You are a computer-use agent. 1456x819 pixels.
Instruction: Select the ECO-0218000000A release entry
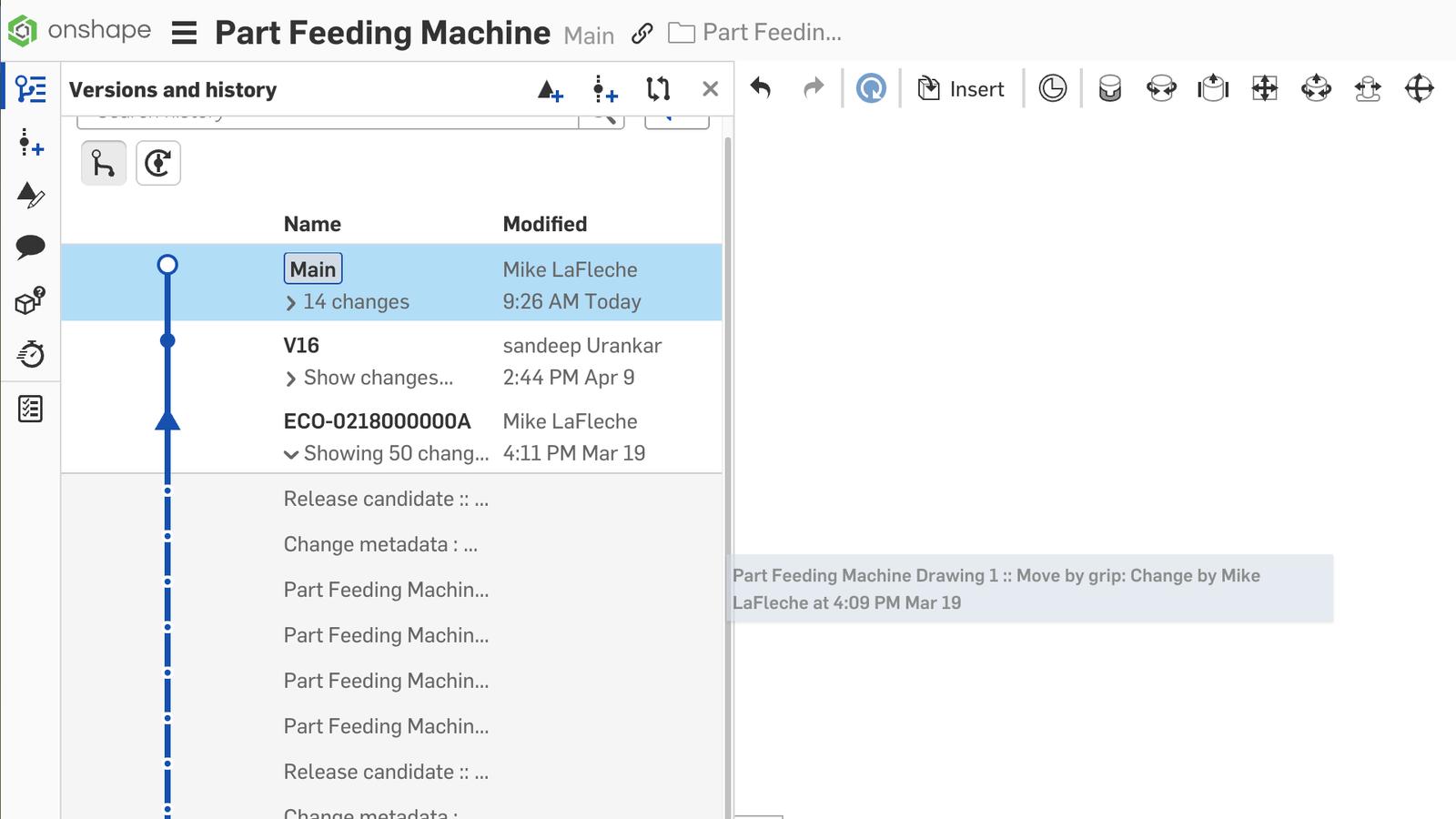pyautogui.click(x=377, y=421)
